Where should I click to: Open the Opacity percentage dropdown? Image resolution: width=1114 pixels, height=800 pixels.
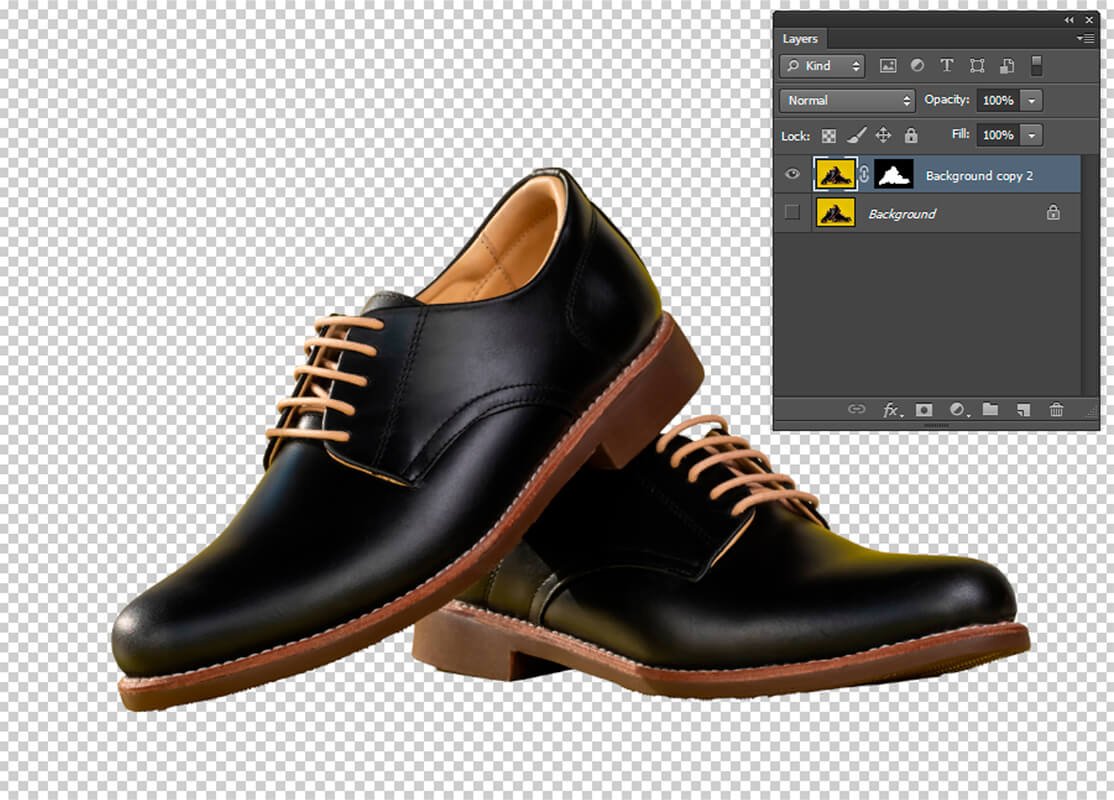click(1030, 100)
